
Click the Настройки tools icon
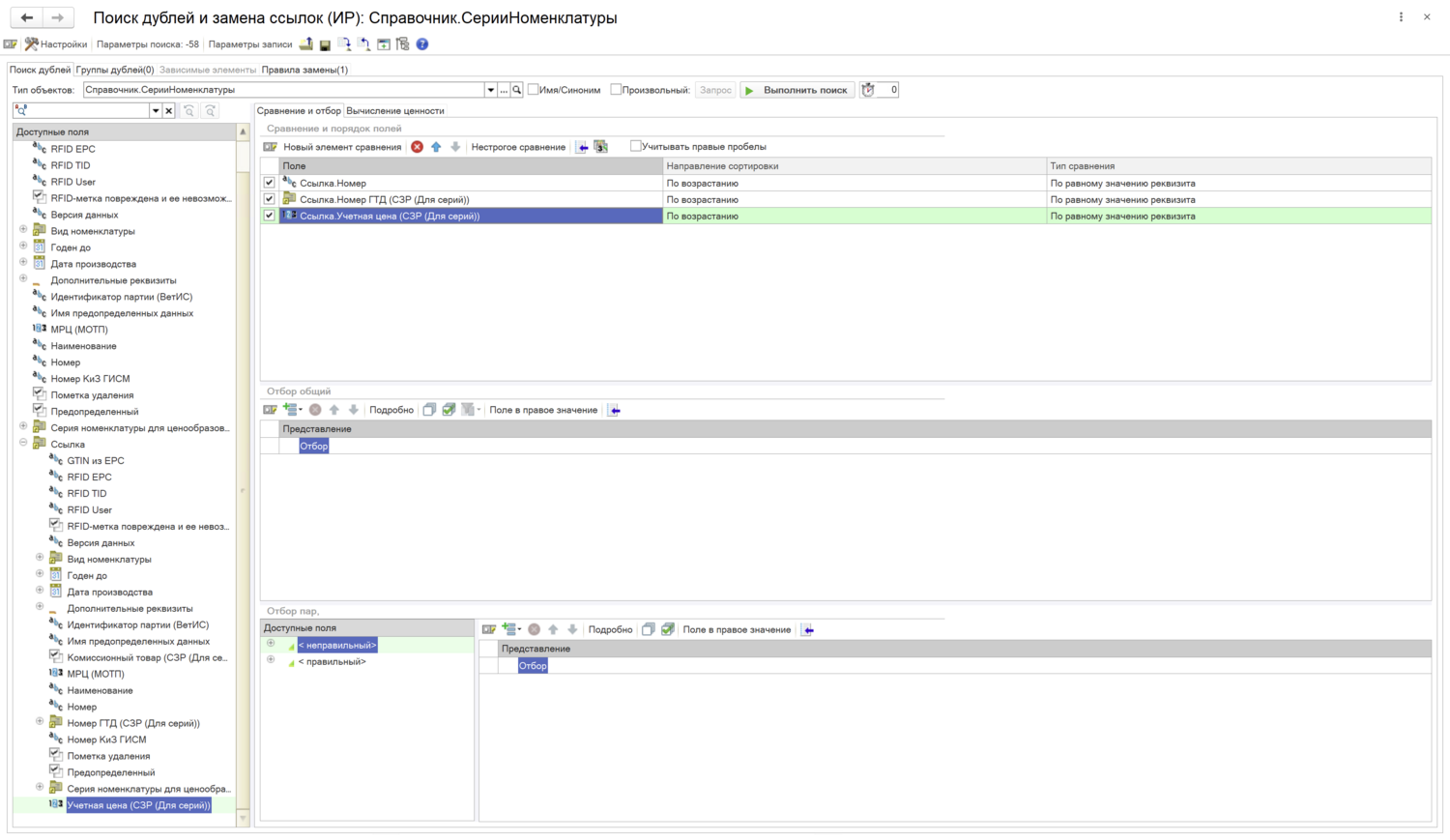coord(32,44)
